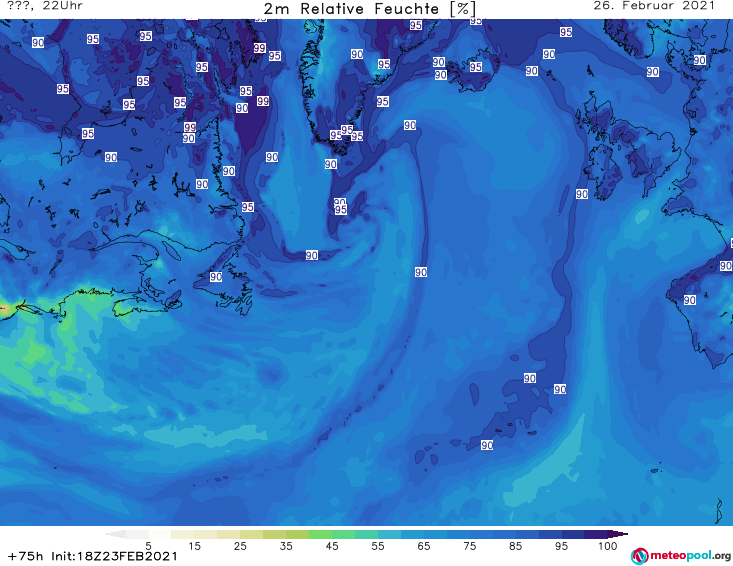Click the light gray arrow at the color bar start
This screenshot has width=733, height=566.
tap(115, 534)
